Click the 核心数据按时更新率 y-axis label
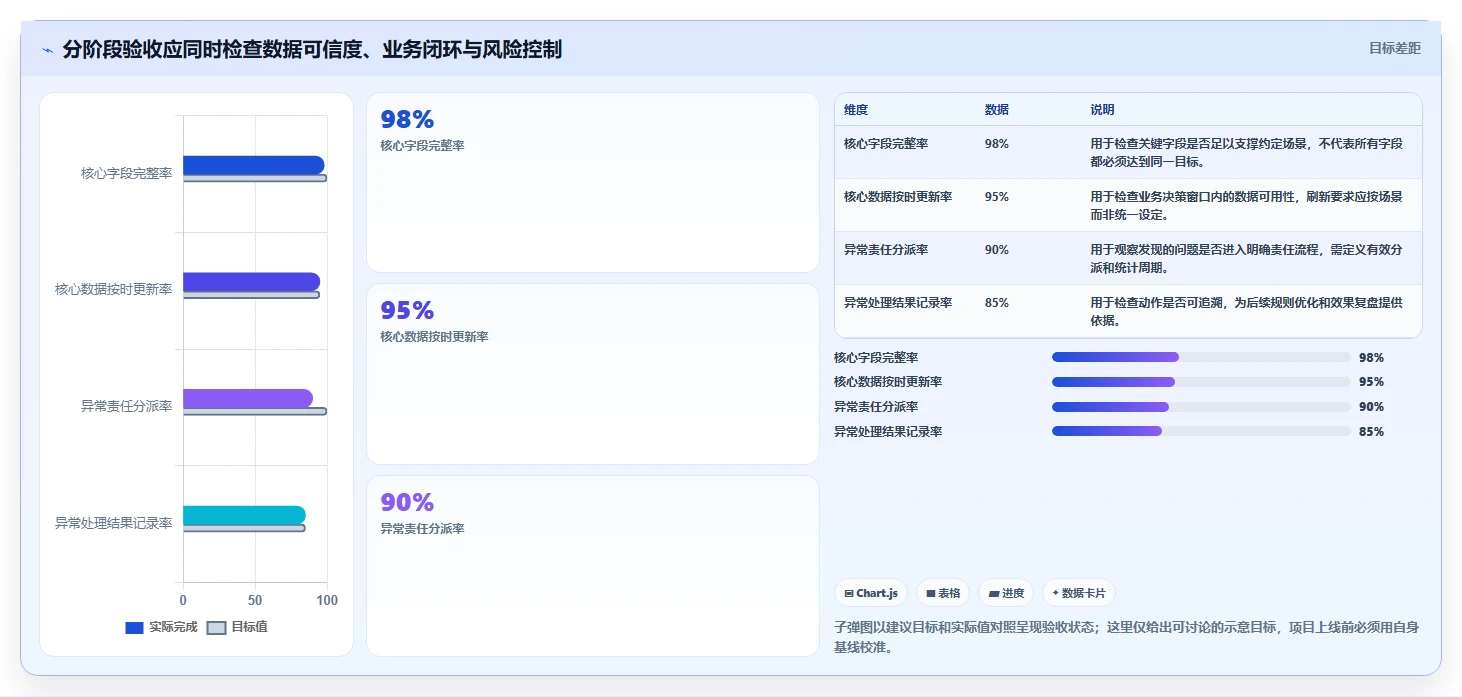 point(114,289)
